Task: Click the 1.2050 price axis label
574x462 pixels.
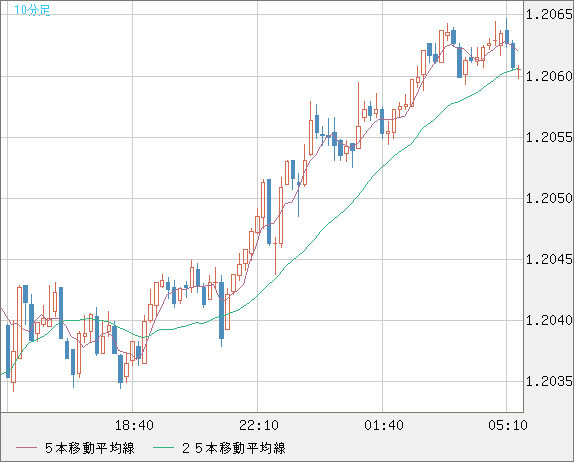Action: click(x=549, y=198)
